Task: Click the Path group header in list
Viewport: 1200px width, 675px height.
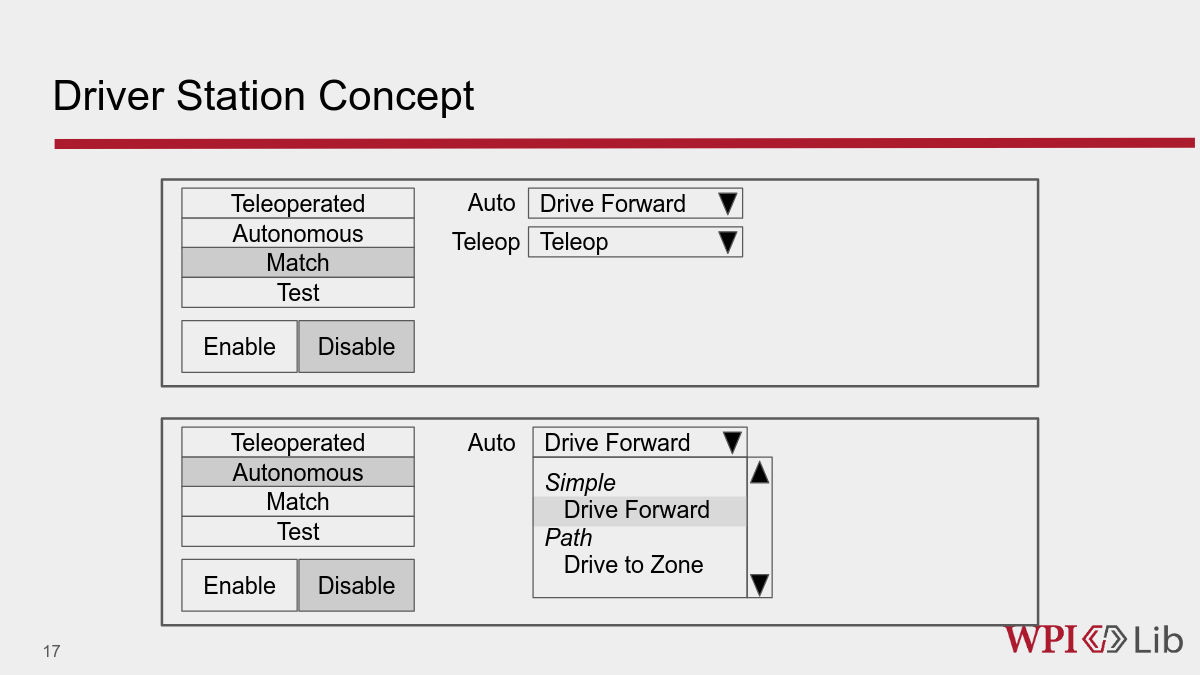Action: (x=568, y=538)
